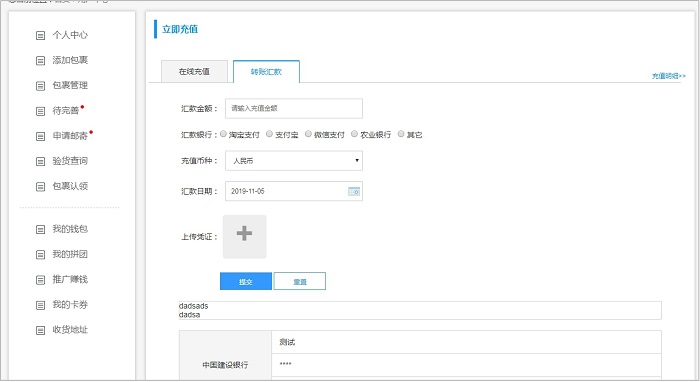Click the icon beside 推广赚钱

(40, 280)
